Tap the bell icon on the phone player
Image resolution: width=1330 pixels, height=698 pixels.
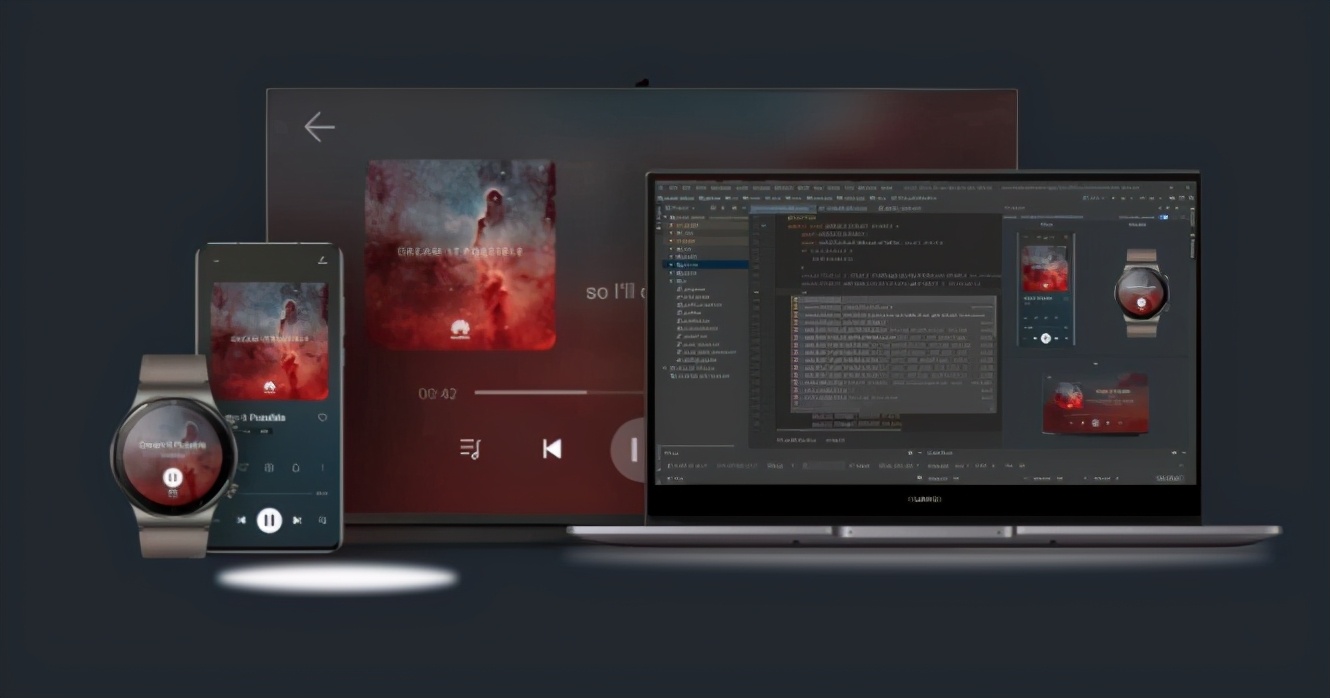click(x=296, y=468)
